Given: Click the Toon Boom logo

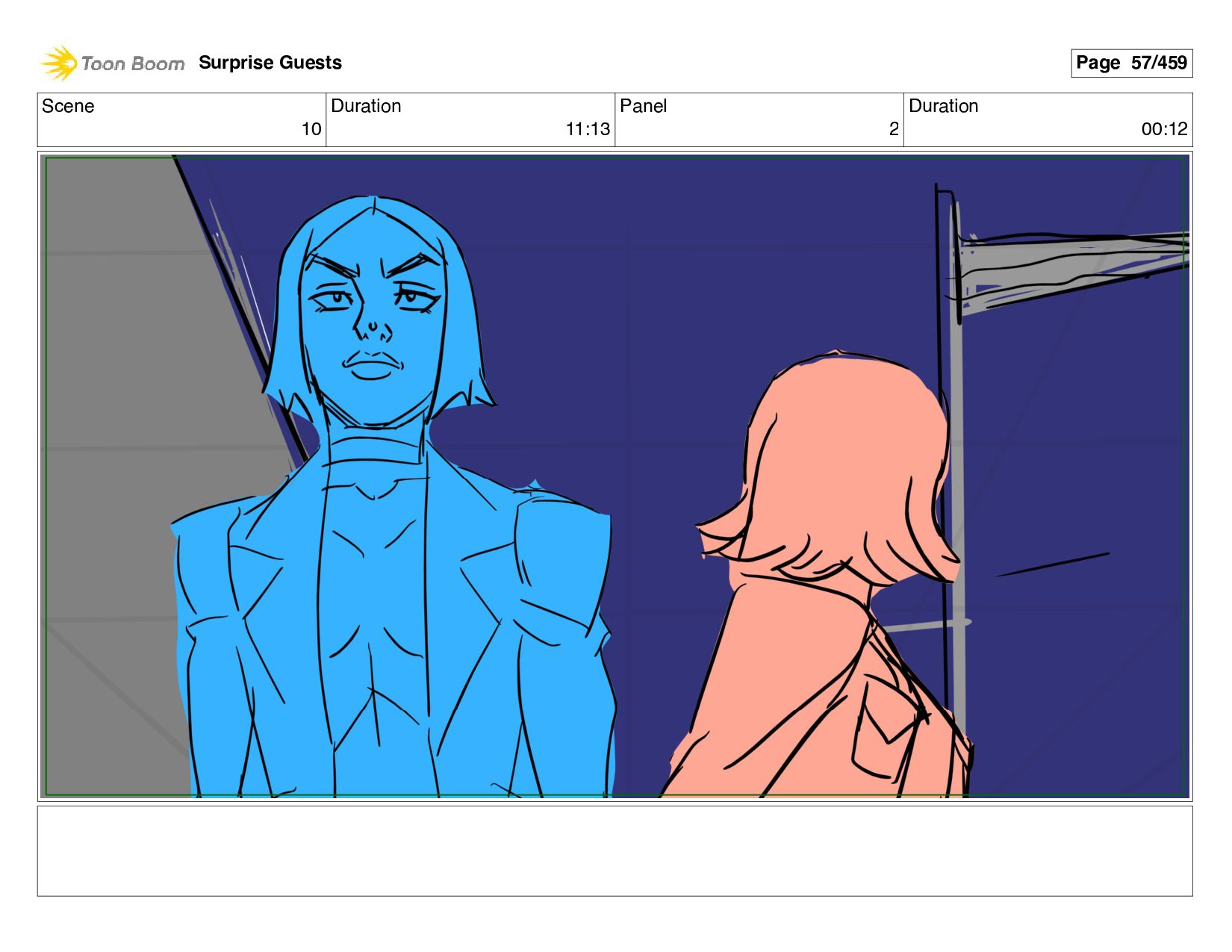Looking at the screenshot, I should pyautogui.click(x=112, y=63).
